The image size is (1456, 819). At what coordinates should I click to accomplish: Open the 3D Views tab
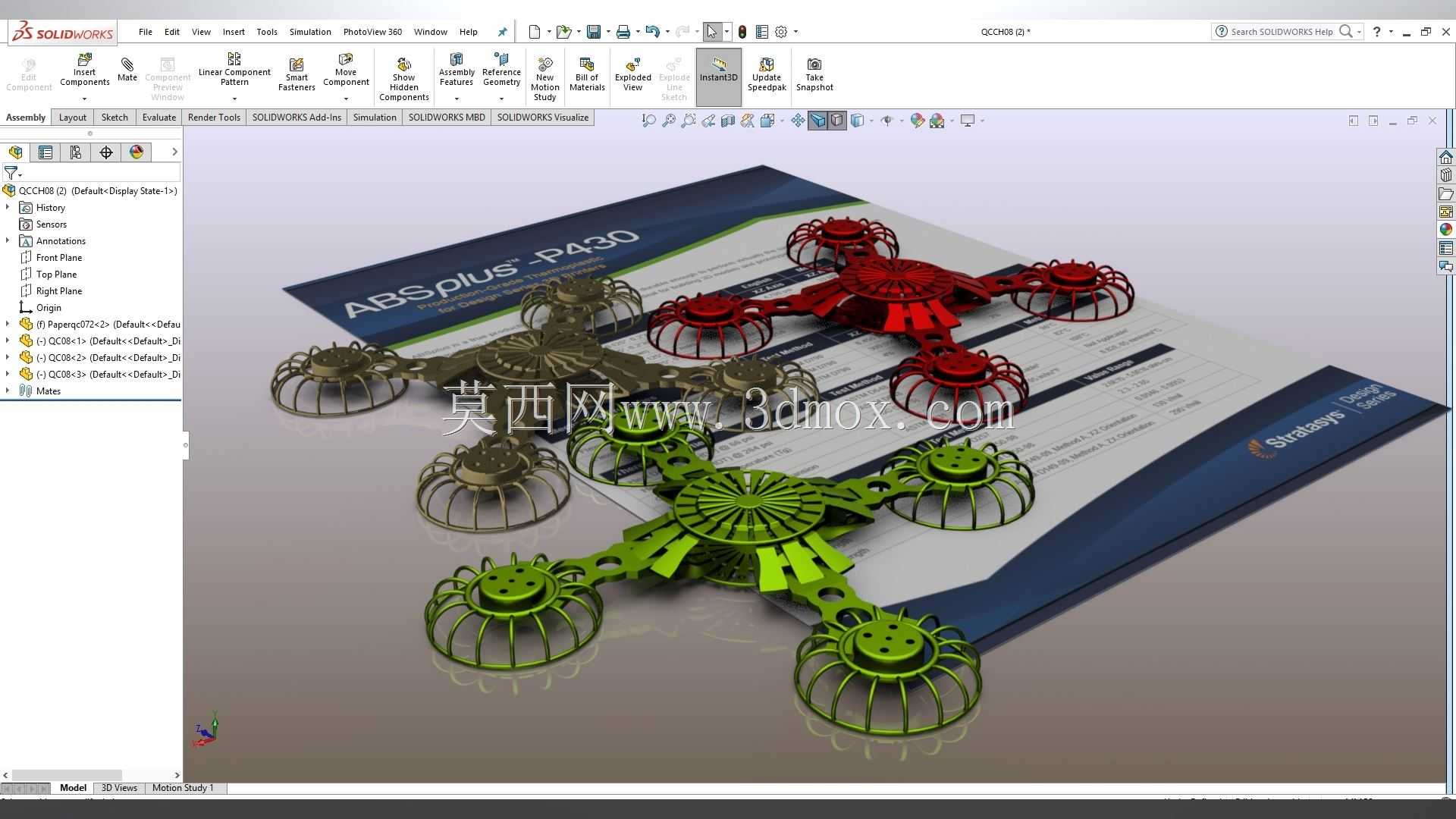[119, 788]
